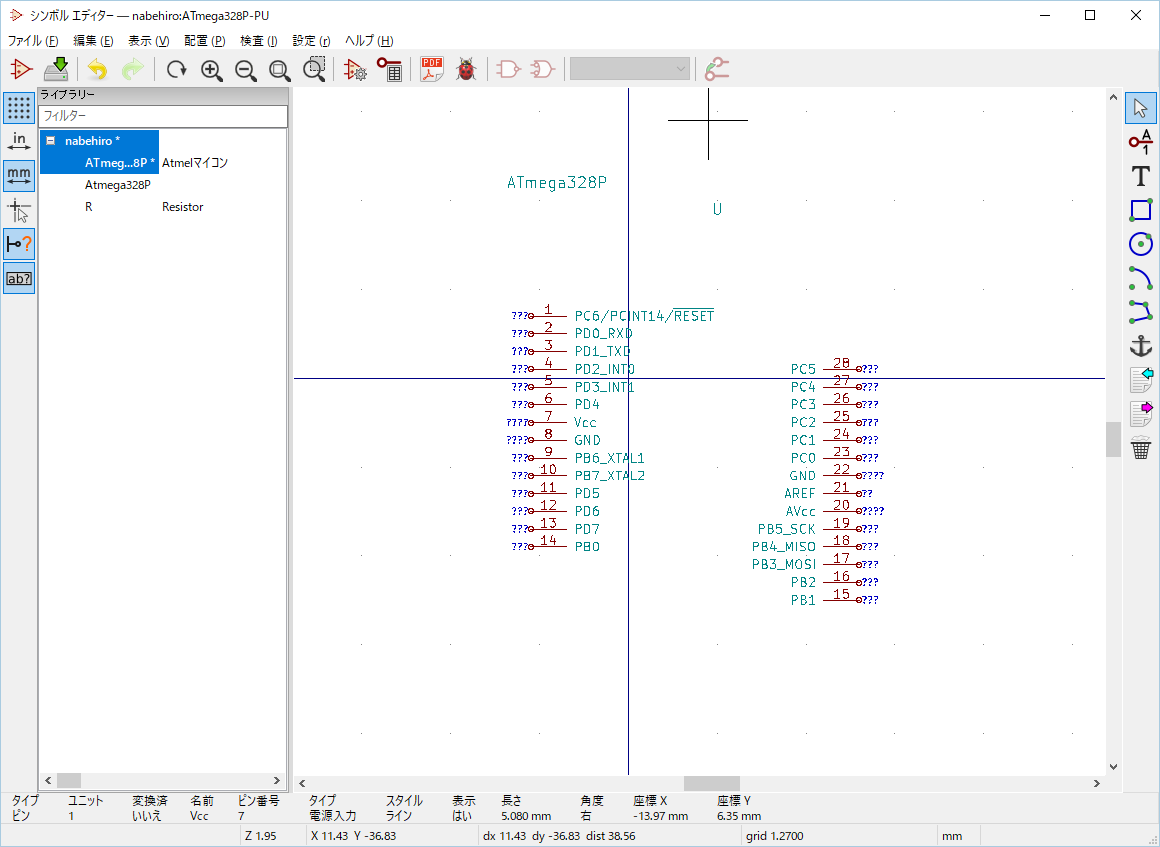Screen dimensions: 1160x847
Task: Click the create new symbol icon
Action: (21, 70)
